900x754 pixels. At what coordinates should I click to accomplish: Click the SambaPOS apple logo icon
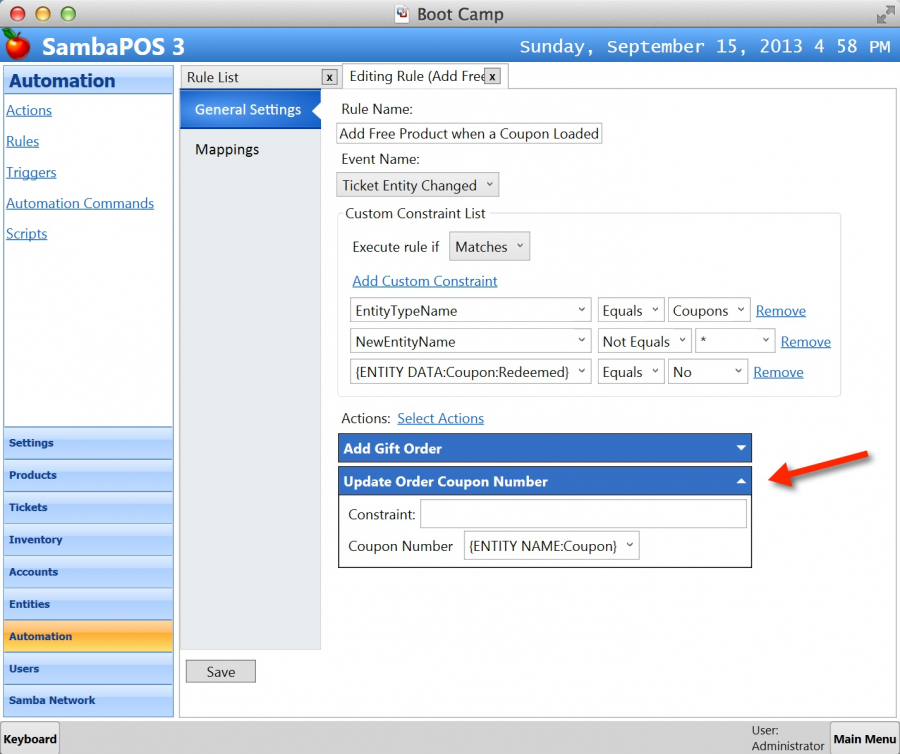click(x=17, y=45)
